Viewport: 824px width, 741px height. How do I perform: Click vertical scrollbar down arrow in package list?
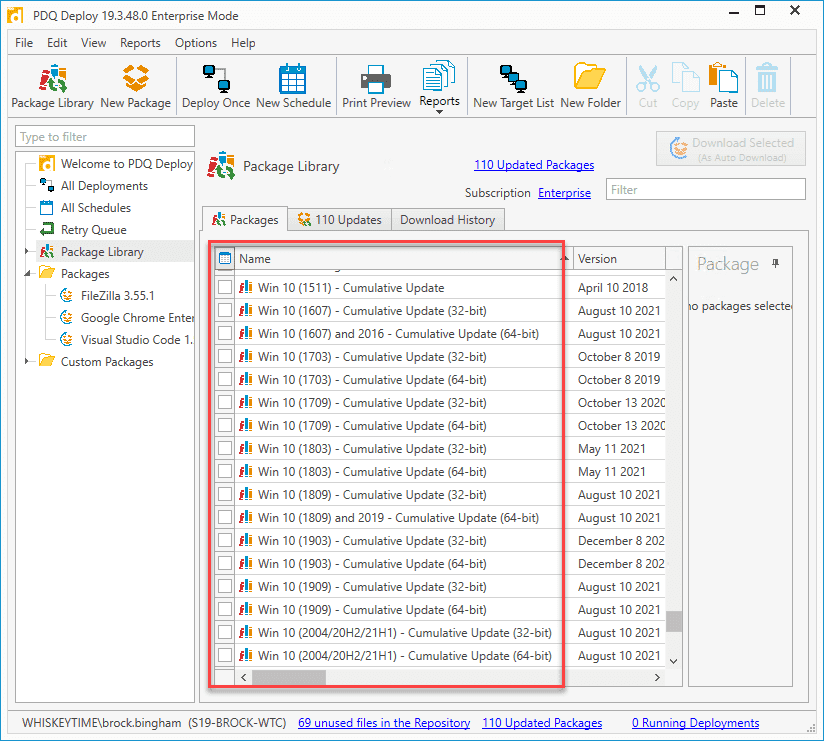[674, 661]
